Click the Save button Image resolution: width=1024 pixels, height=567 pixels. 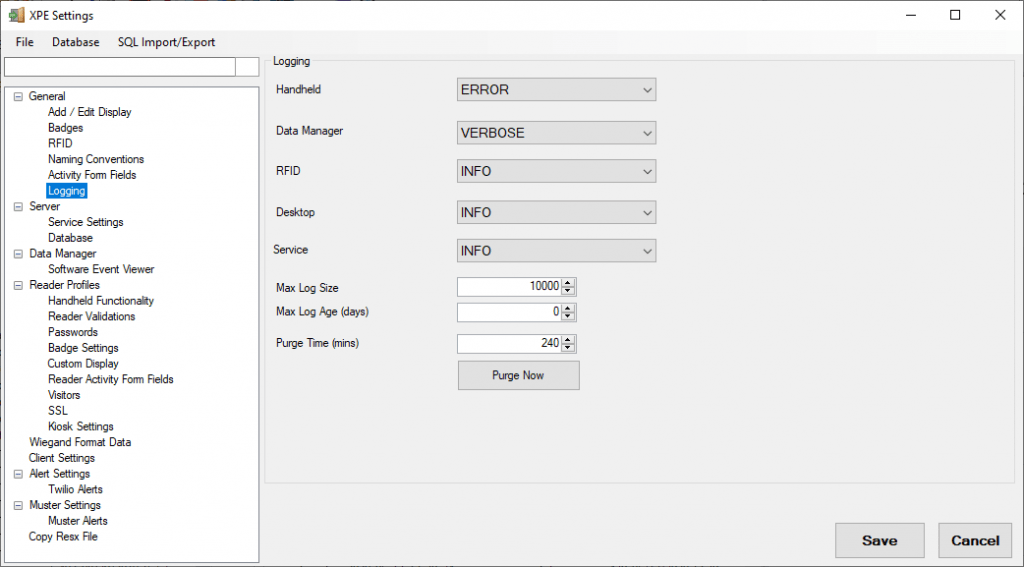pyautogui.click(x=880, y=540)
